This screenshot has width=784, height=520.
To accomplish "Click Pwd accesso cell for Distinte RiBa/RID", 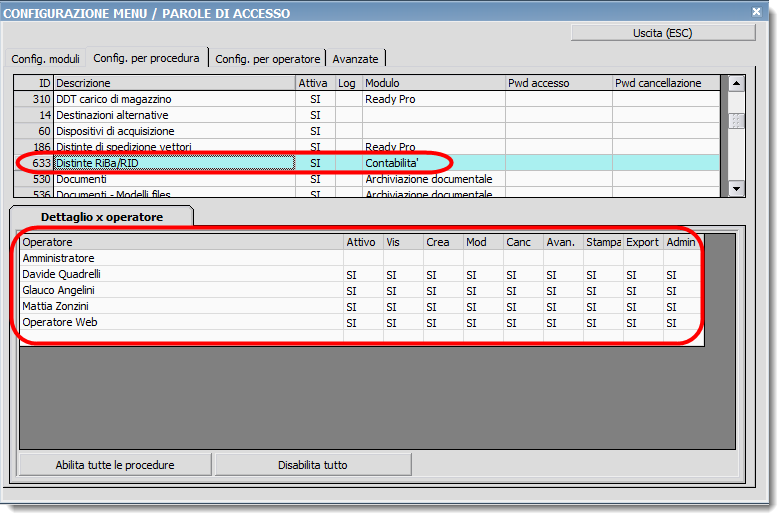I will point(559,163).
